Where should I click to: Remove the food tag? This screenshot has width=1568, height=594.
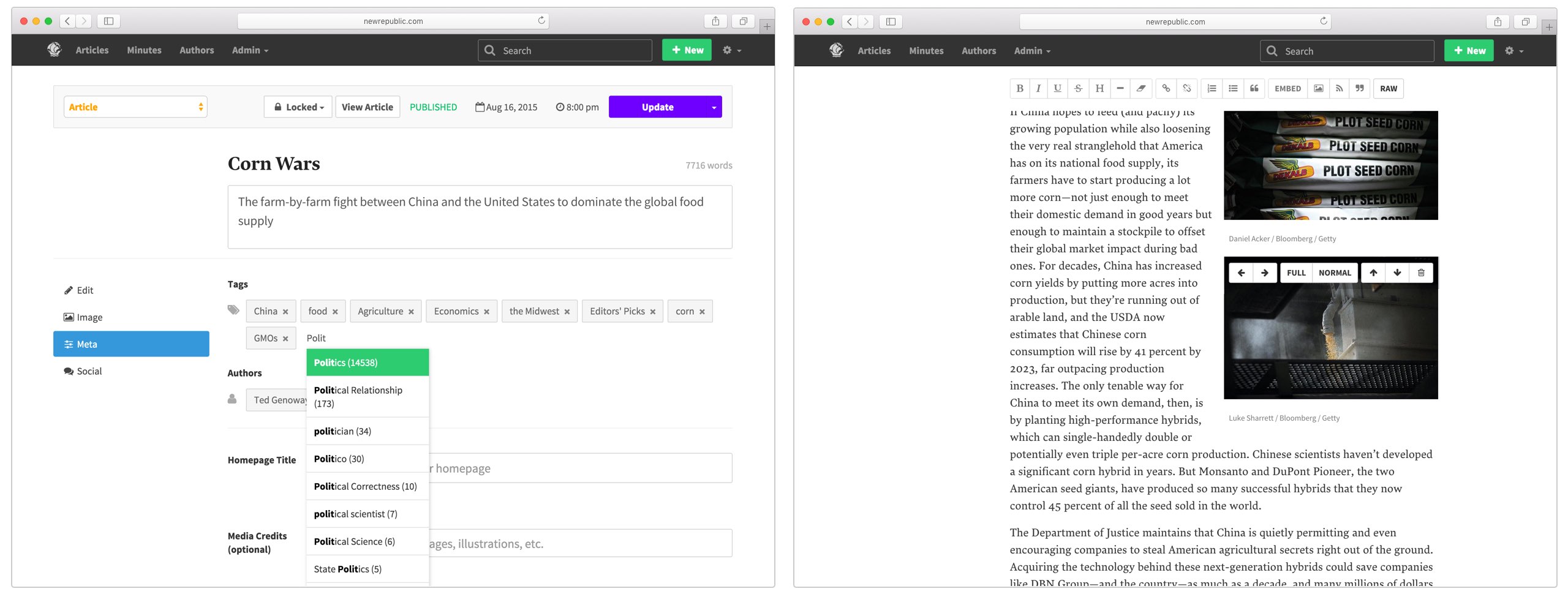point(335,312)
